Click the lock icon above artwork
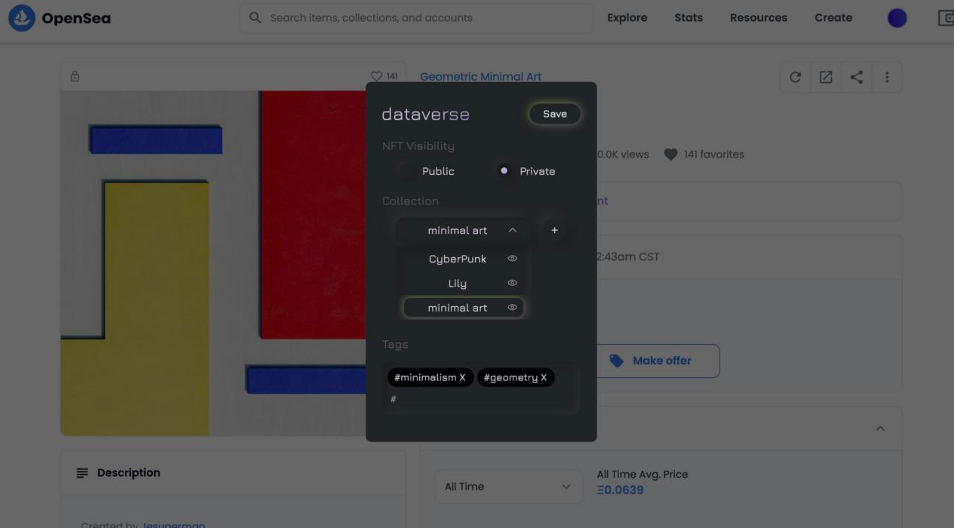The width and height of the screenshot is (954, 528). coord(75,76)
